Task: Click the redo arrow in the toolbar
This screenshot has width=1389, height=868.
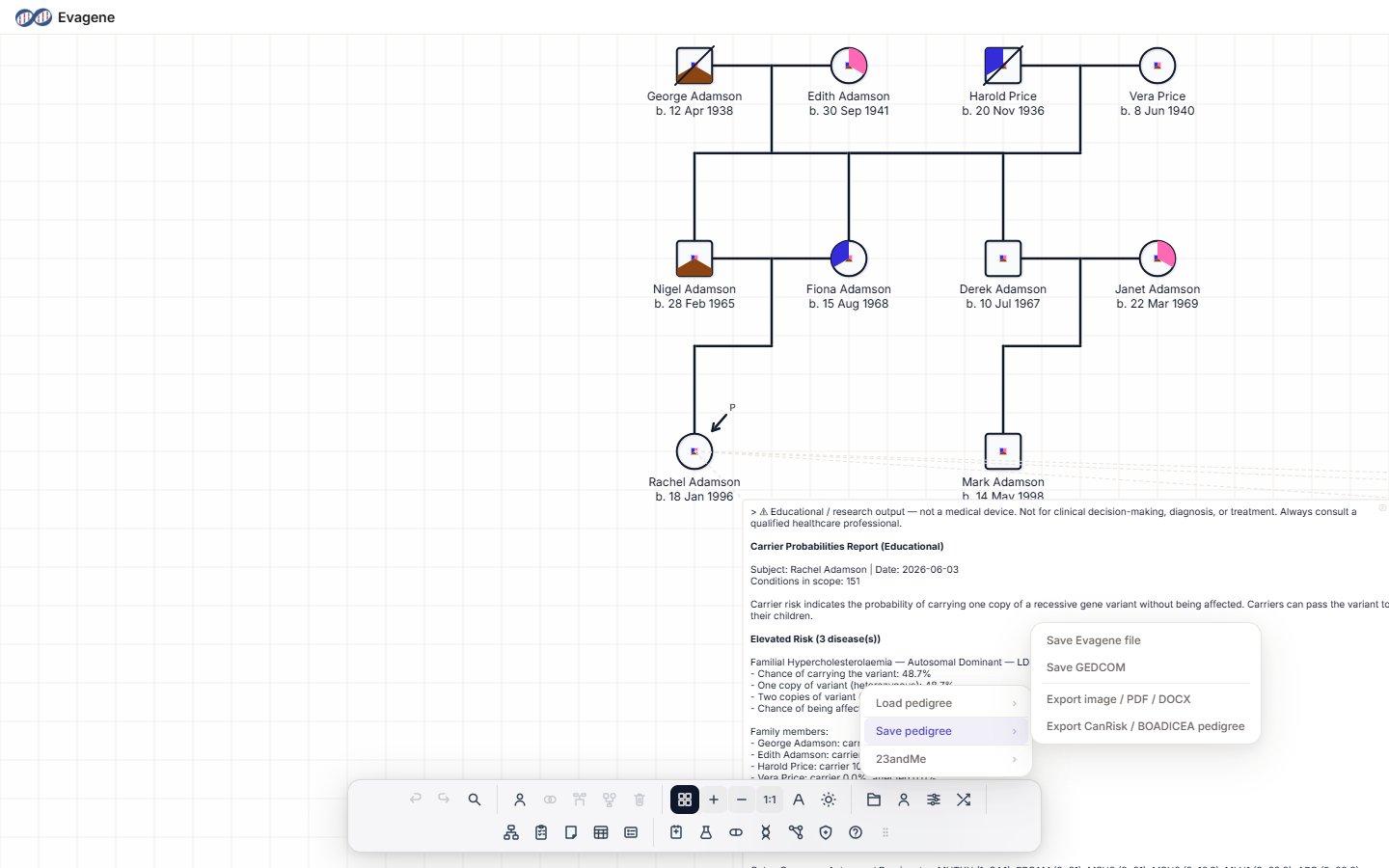Action: tap(444, 800)
